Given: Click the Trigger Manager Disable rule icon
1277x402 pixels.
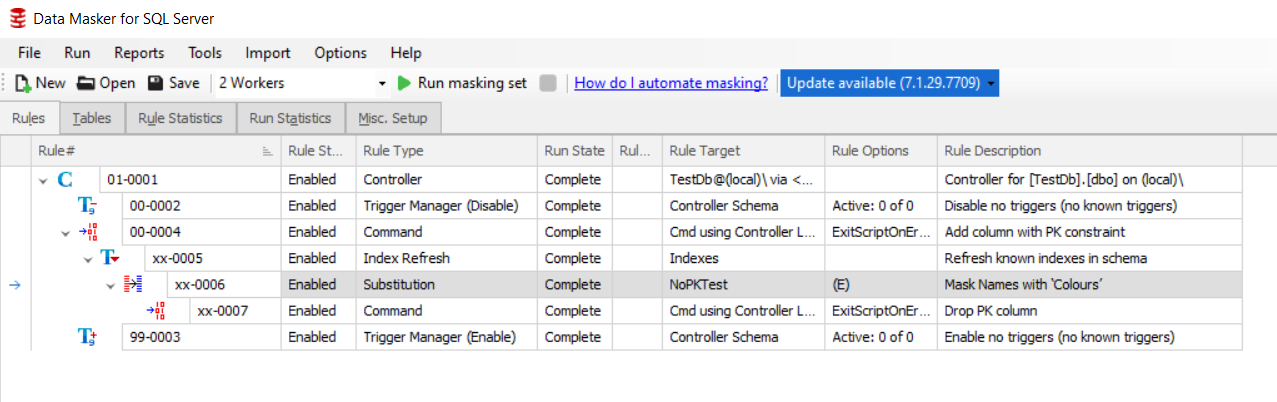Looking at the screenshot, I should click(x=88, y=206).
